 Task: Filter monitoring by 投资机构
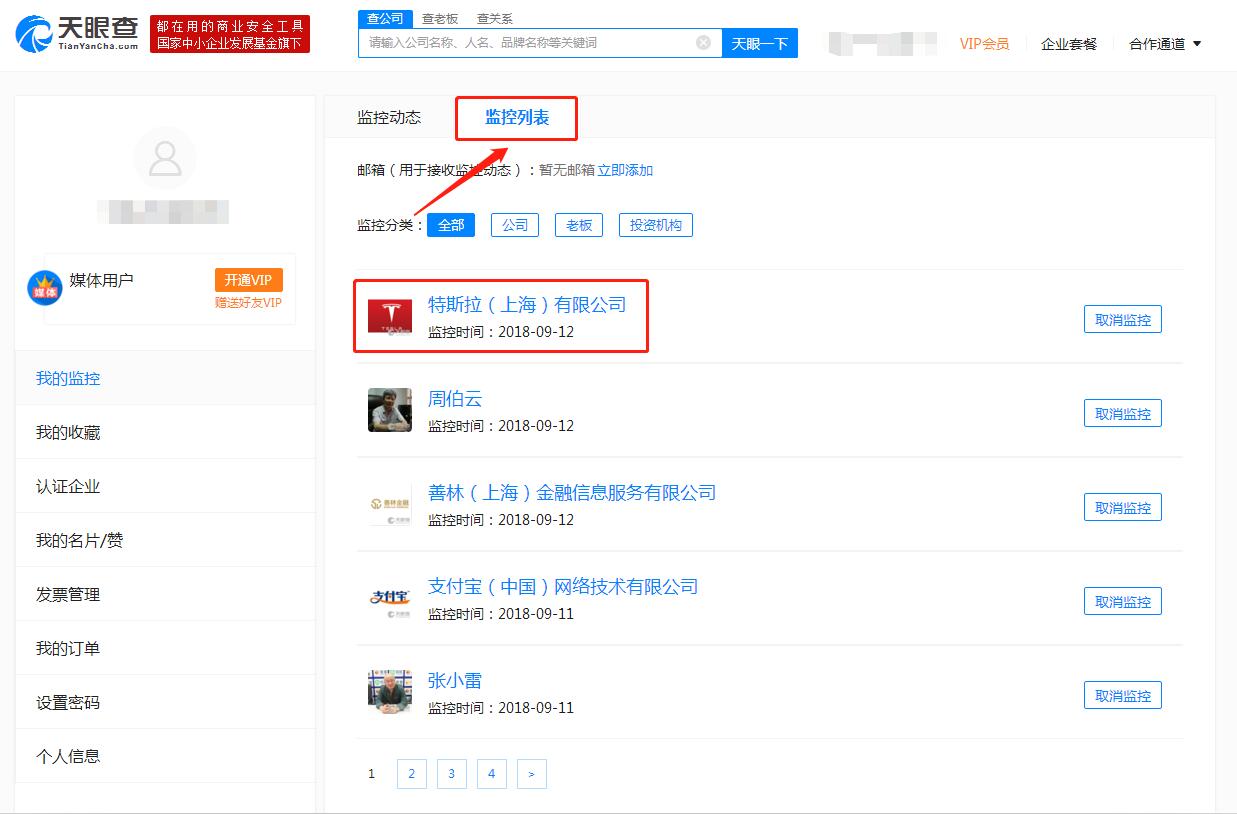[x=656, y=225]
